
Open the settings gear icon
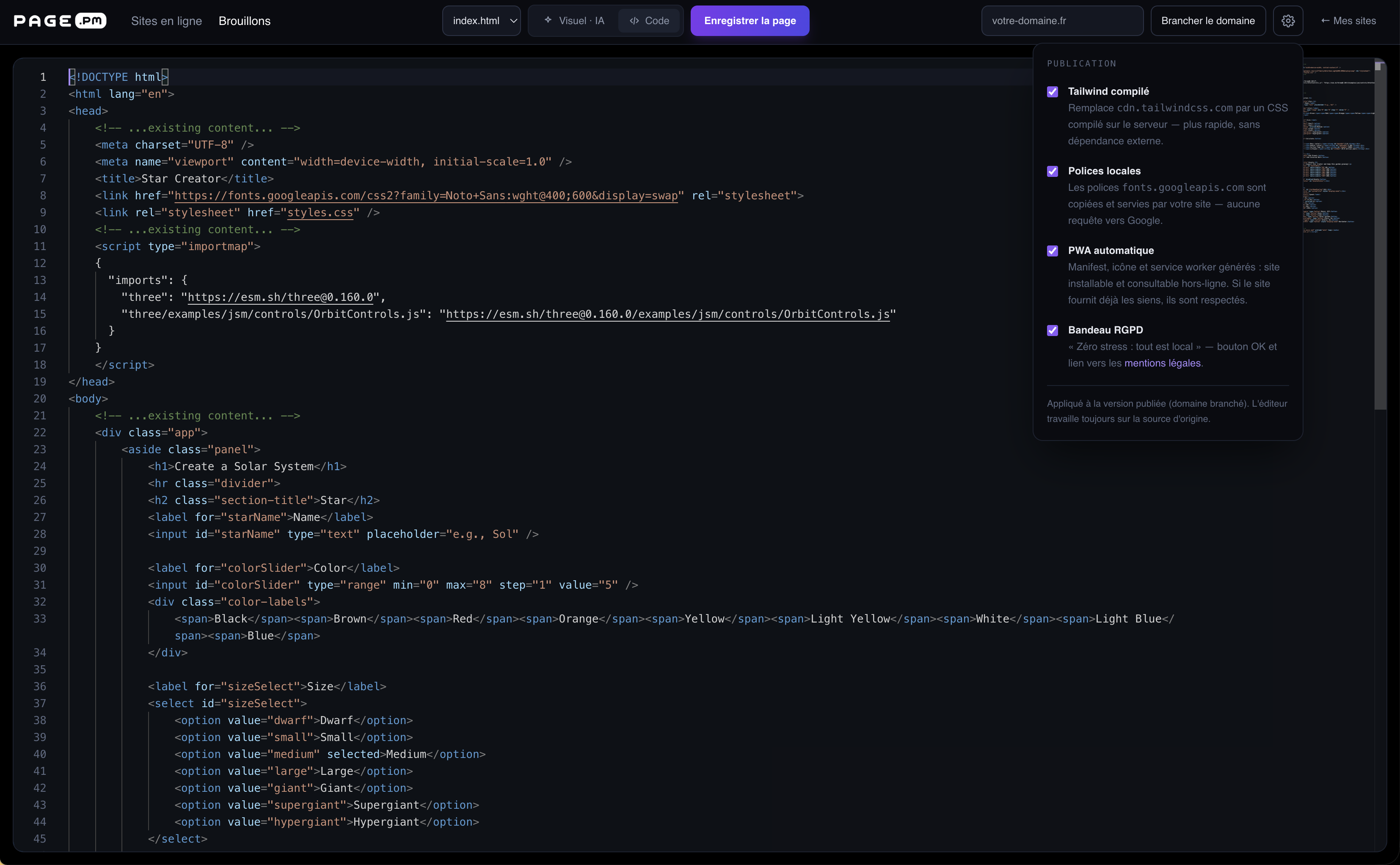(x=1287, y=21)
